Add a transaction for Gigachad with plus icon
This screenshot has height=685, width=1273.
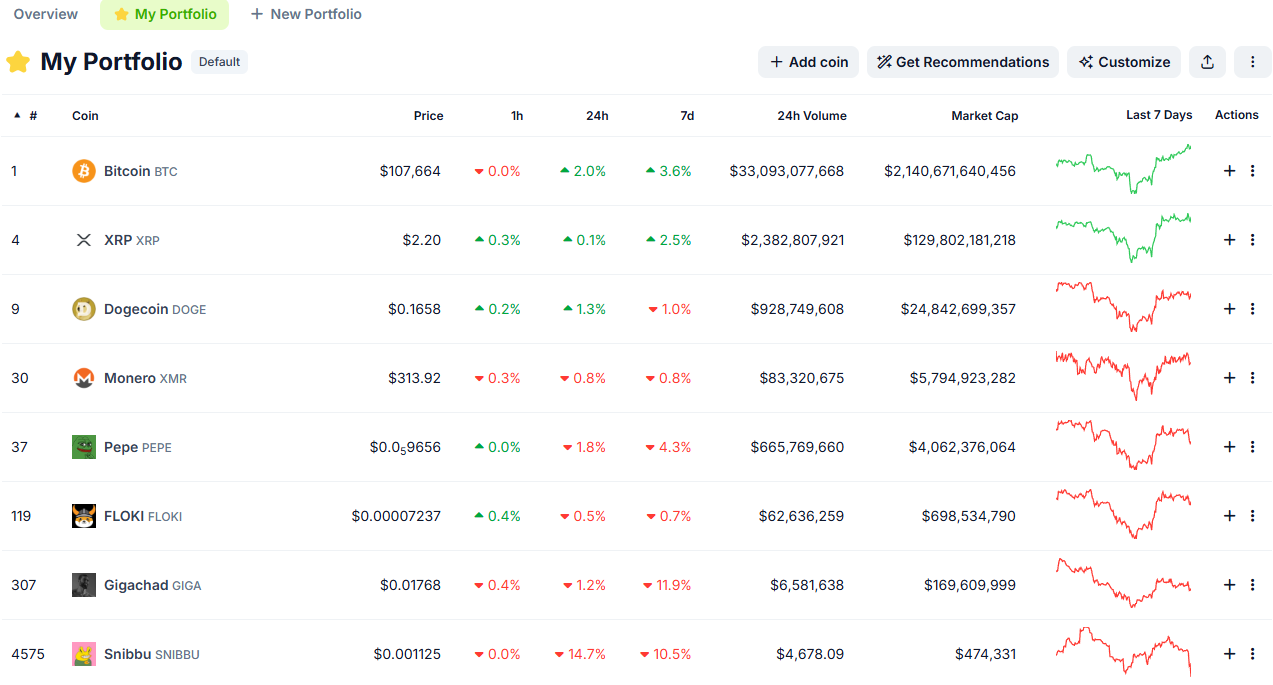(1230, 585)
